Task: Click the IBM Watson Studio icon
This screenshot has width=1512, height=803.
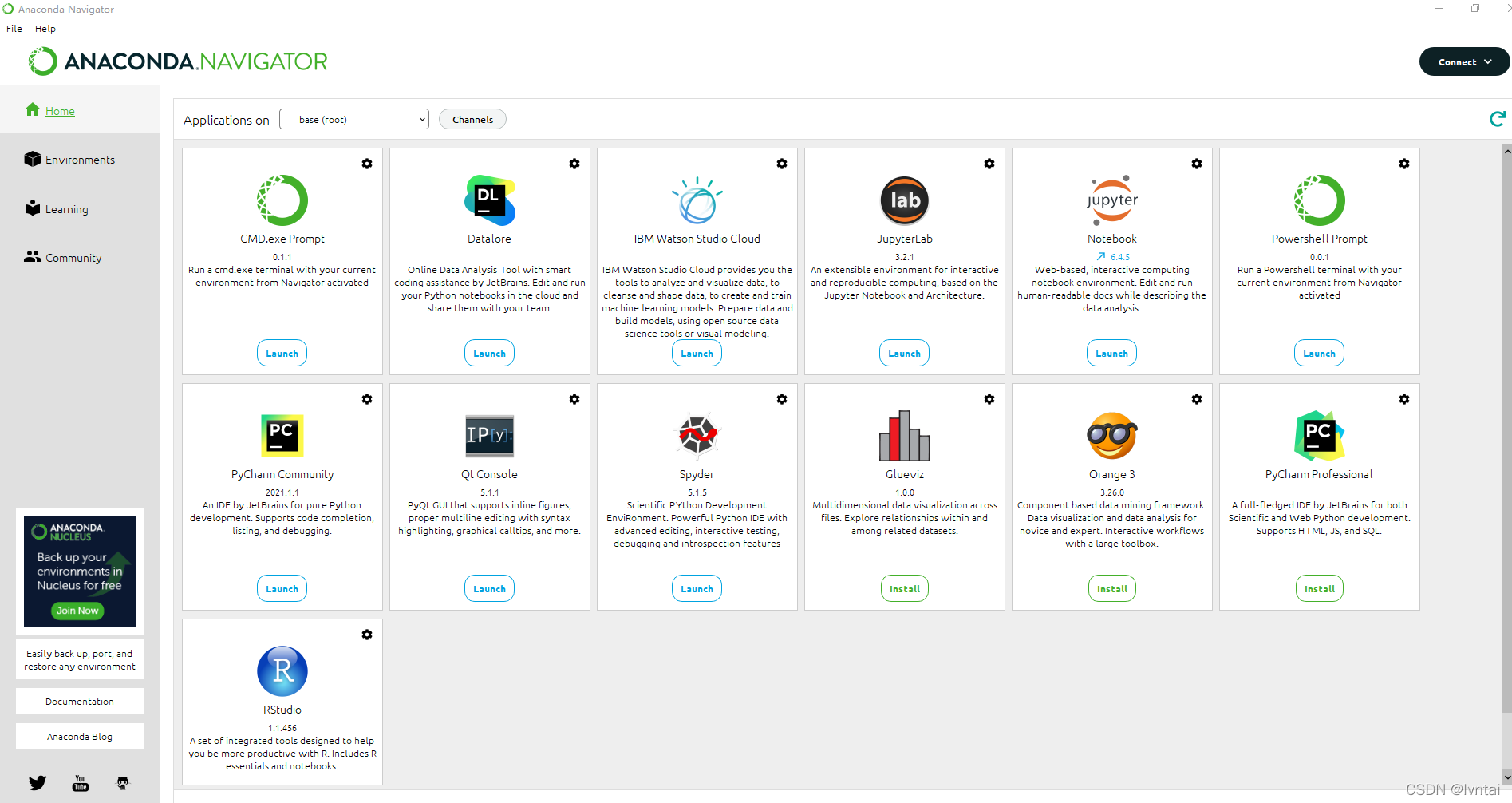Action: [697, 200]
